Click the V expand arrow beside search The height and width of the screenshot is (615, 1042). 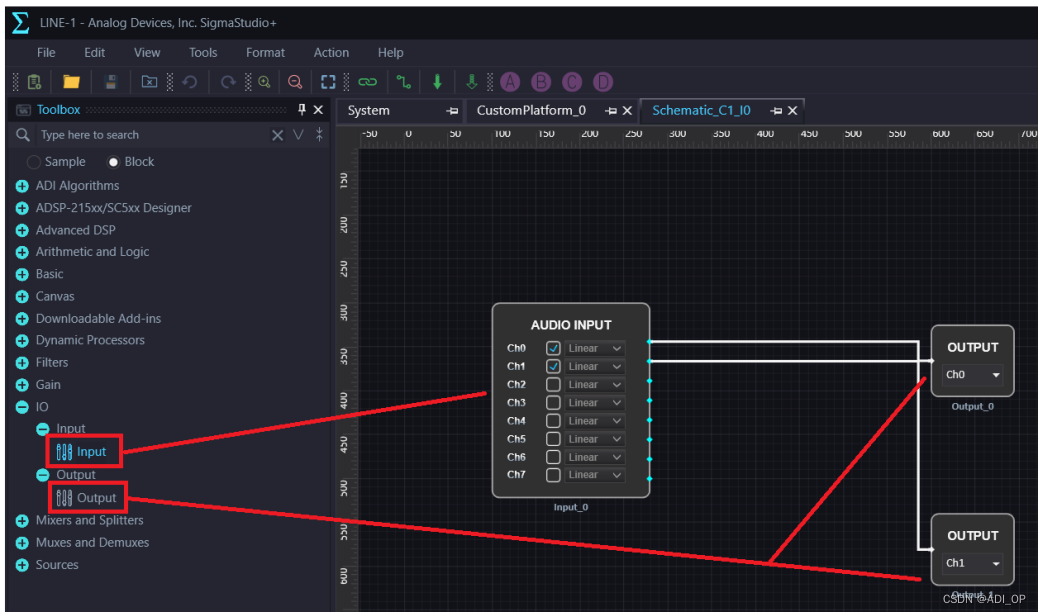tap(298, 135)
